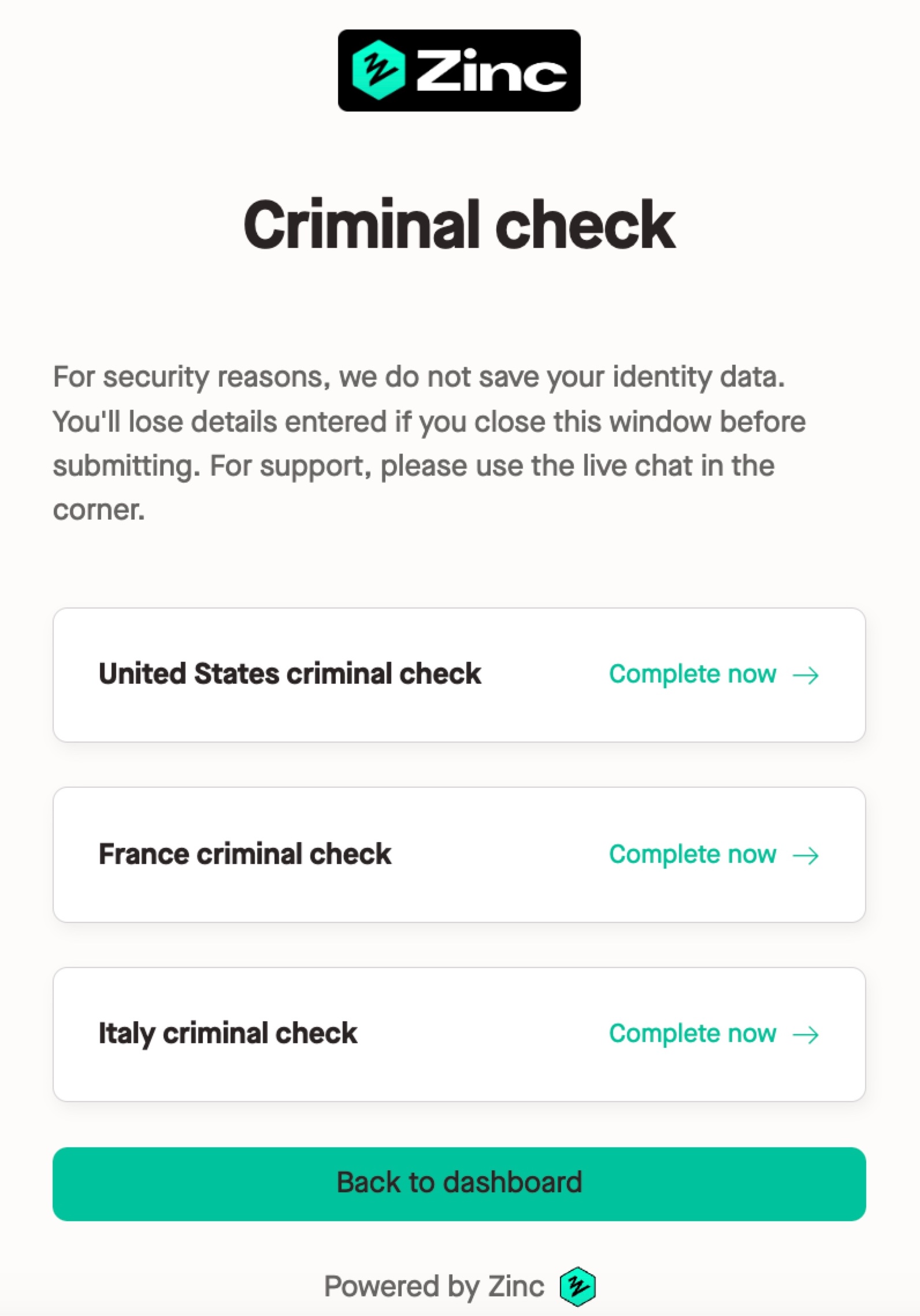Viewport: 920px width, 1316px height.
Task: Click the Powered by Zinc text
Action: pos(434,1287)
